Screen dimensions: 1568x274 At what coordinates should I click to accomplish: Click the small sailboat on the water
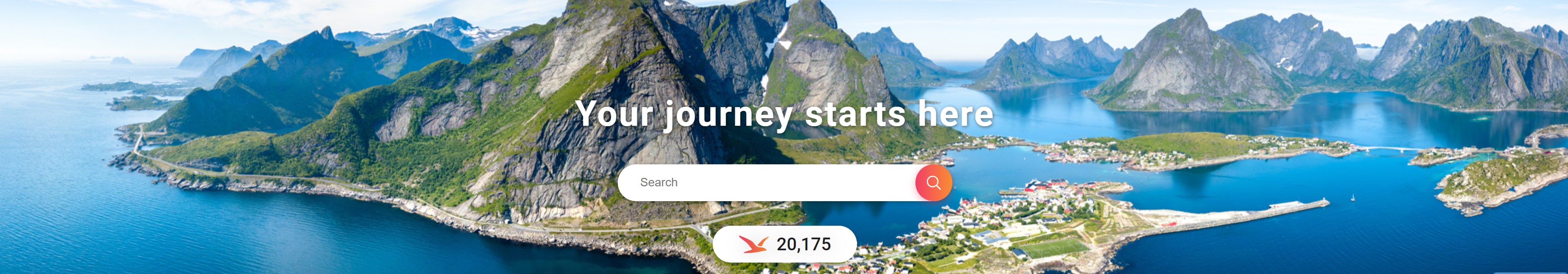pyautogui.click(x=1353, y=197)
